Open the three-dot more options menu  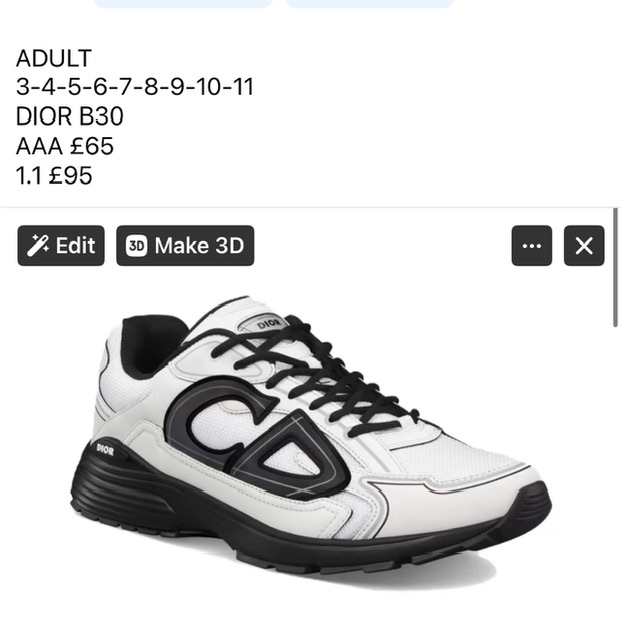[x=532, y=246]
